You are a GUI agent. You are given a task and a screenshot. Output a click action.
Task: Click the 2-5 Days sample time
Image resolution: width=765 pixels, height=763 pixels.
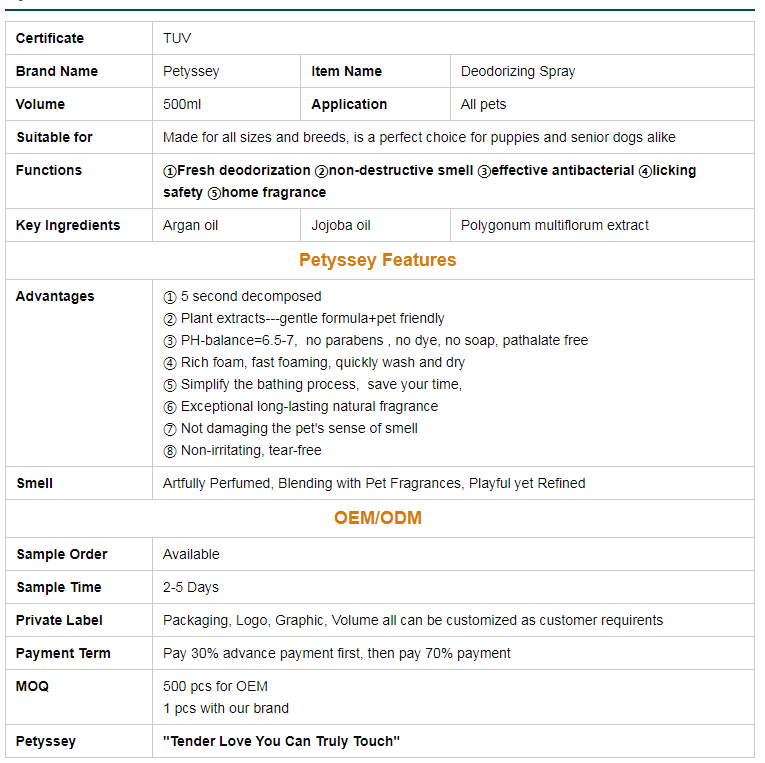pyautogui.click(x=191, y=587)
